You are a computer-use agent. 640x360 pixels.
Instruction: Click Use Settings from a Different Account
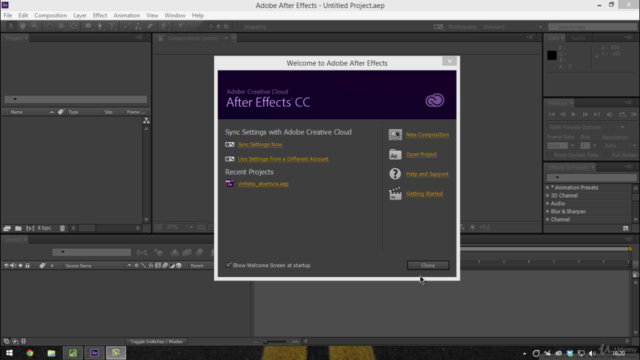click(283, 159)
